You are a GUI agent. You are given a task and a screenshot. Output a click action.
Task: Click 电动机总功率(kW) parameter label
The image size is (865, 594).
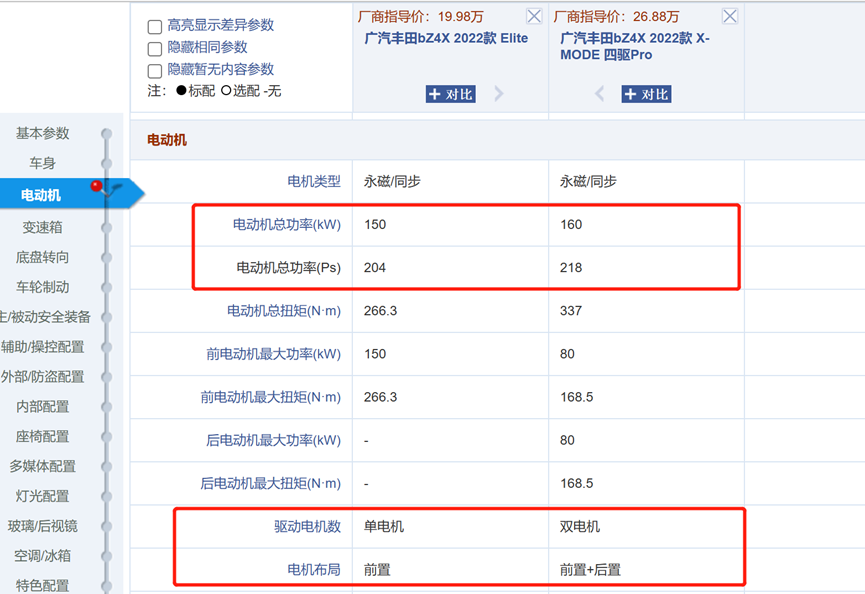287,224
